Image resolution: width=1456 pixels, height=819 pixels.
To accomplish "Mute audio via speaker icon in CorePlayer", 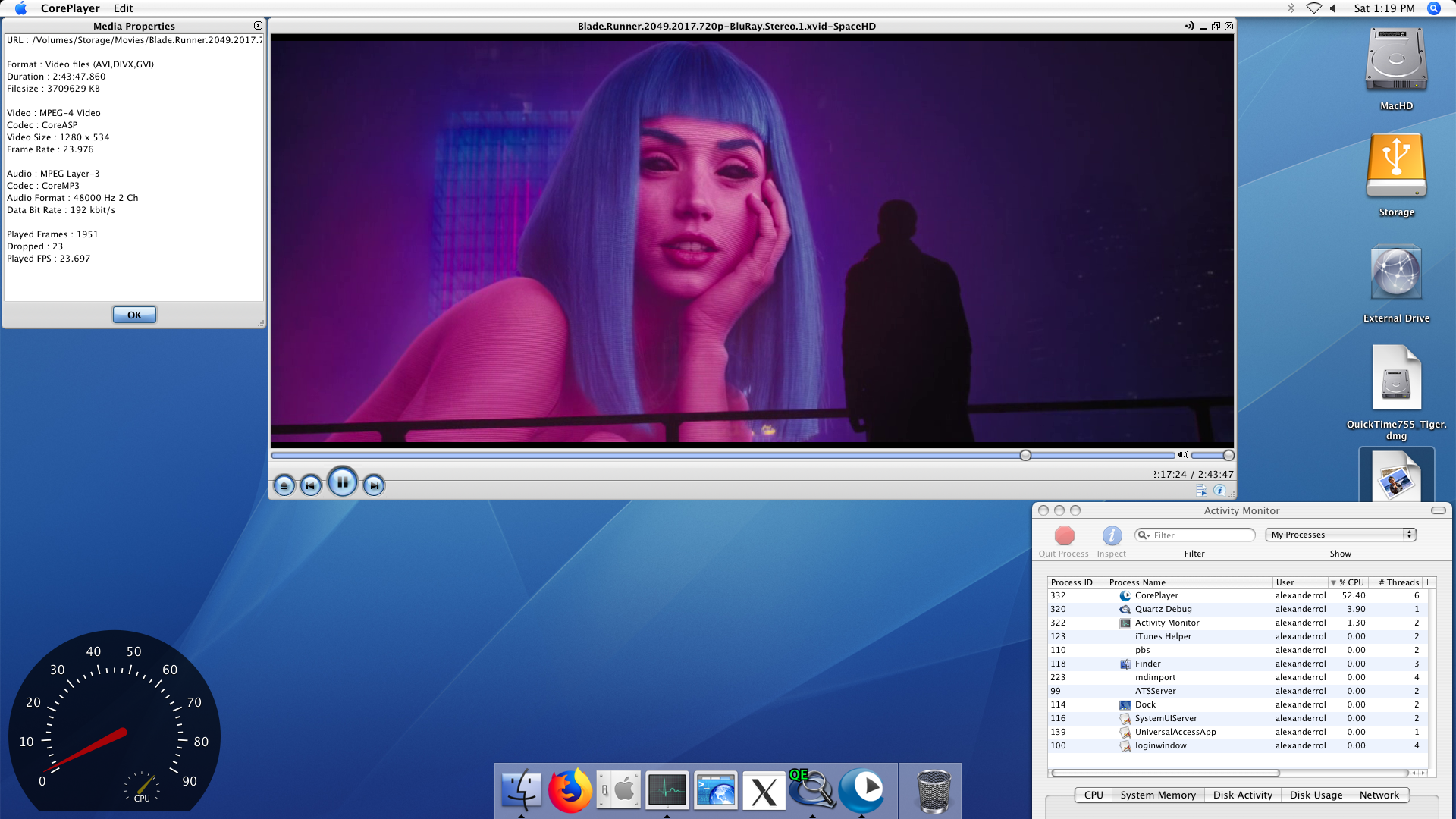I will click(x=1183, y=455).
